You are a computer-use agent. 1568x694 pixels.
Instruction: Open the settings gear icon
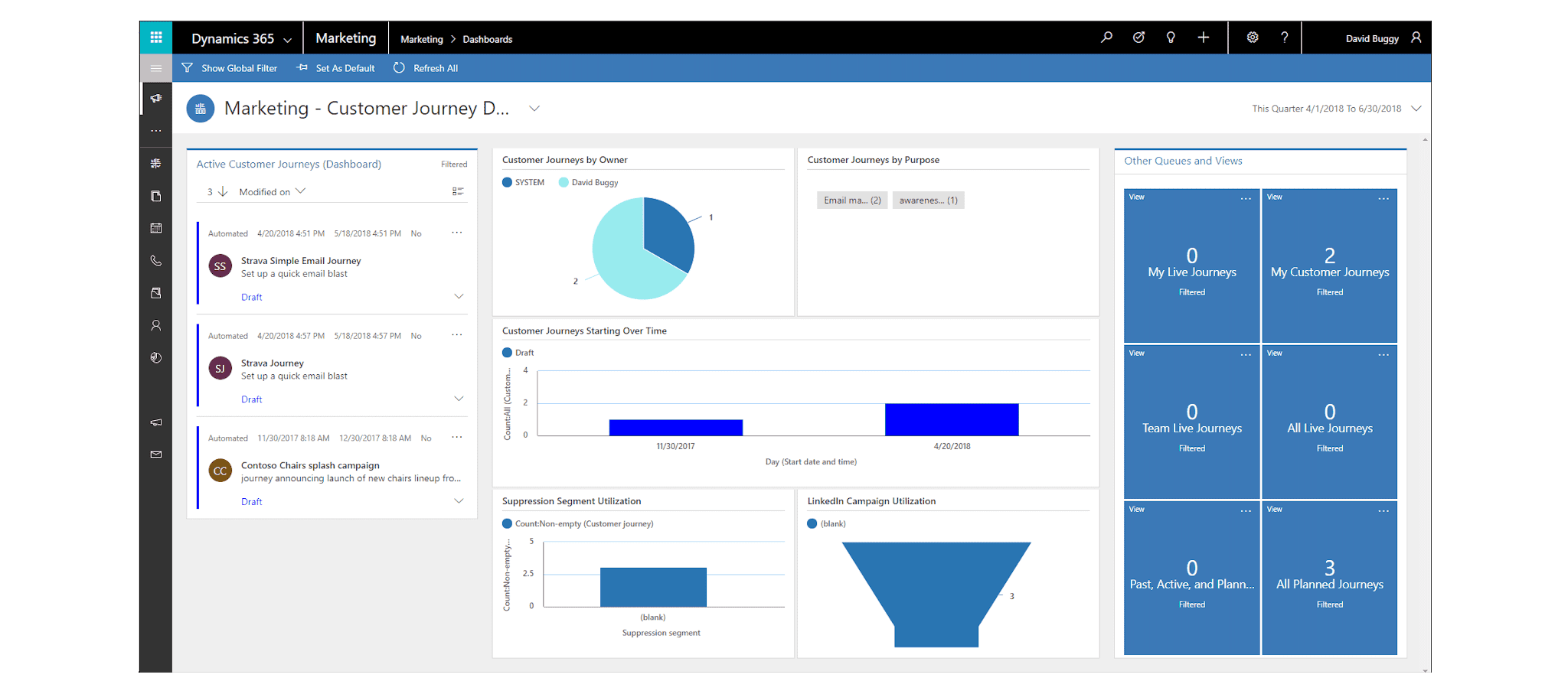(1253, 37)
